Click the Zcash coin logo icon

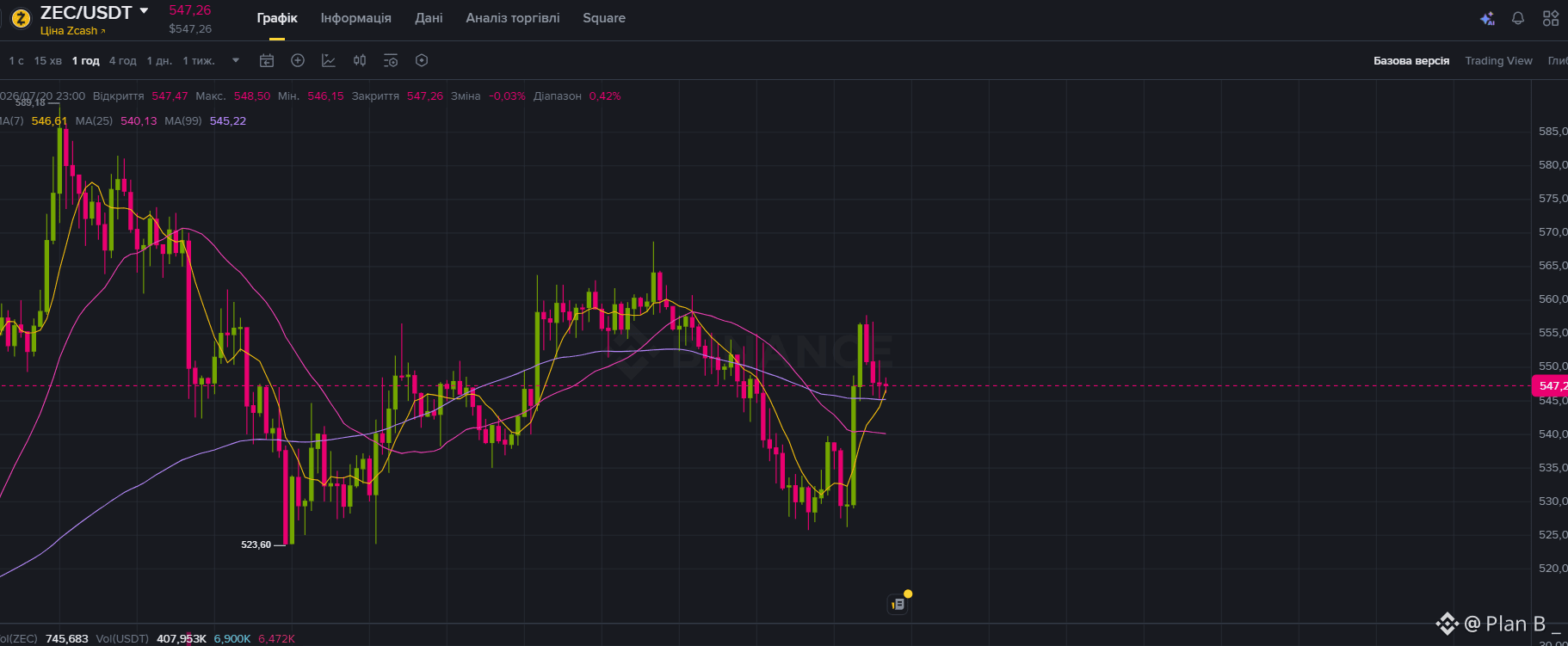coord(21,16)
